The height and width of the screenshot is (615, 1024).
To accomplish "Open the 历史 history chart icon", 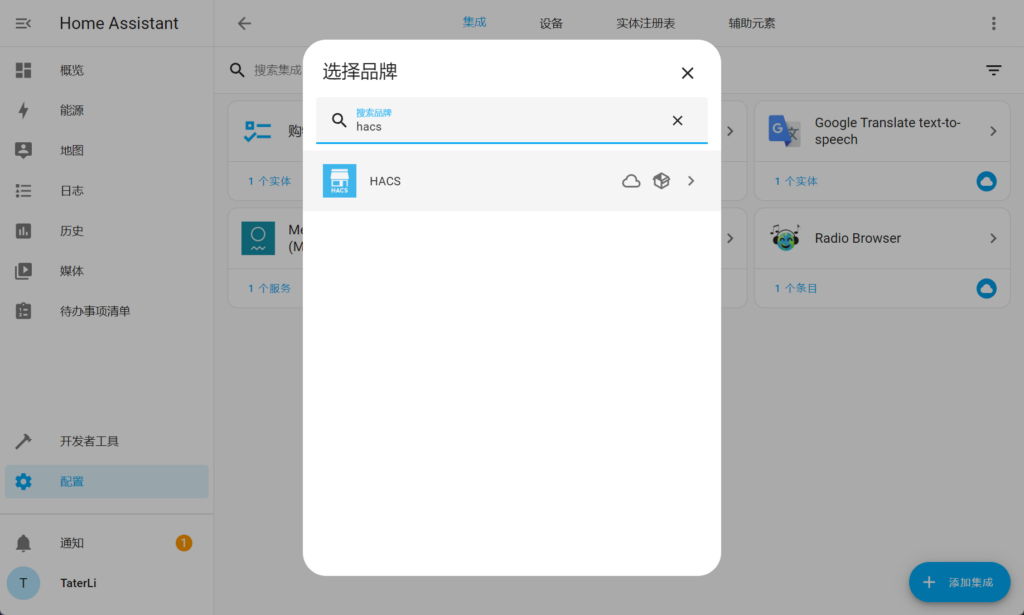I will coord(24,230).
